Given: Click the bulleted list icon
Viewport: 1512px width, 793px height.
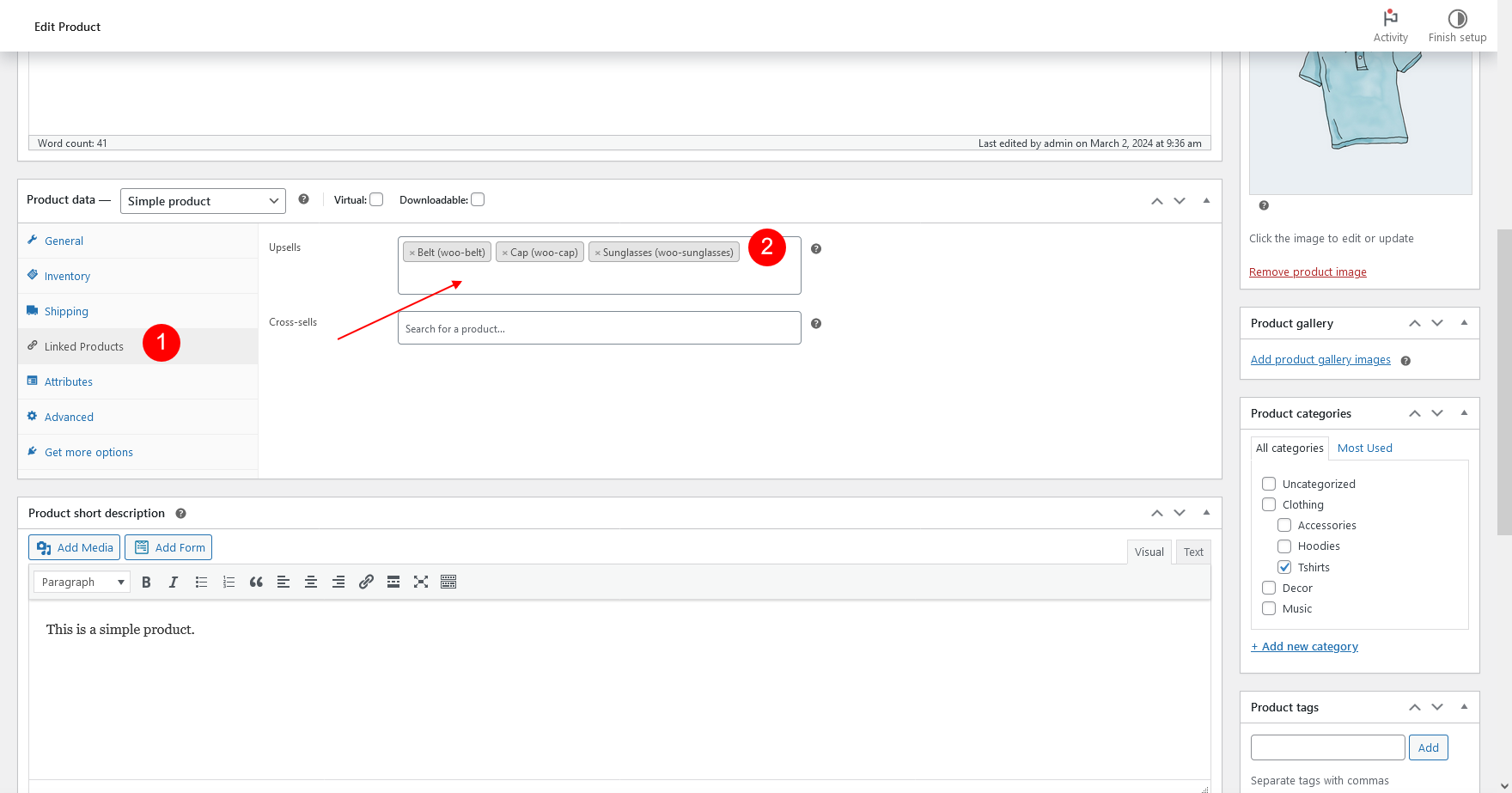Looking at the screenshot, I should (201, 583).
